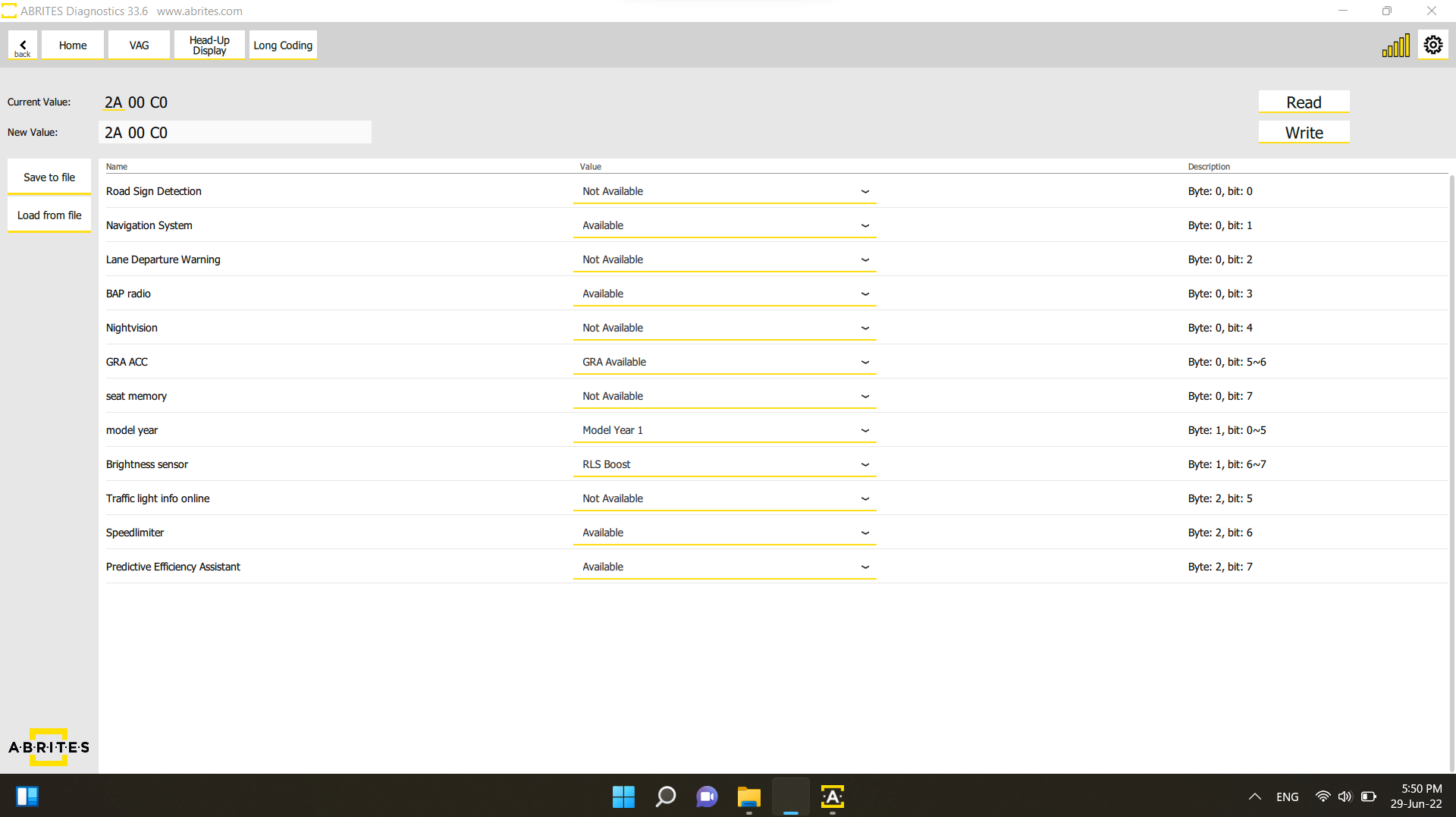Expand the Brightness sensor dropdown
The image size is (1456, 817).
pyautogui.click(x=724, y=464)
